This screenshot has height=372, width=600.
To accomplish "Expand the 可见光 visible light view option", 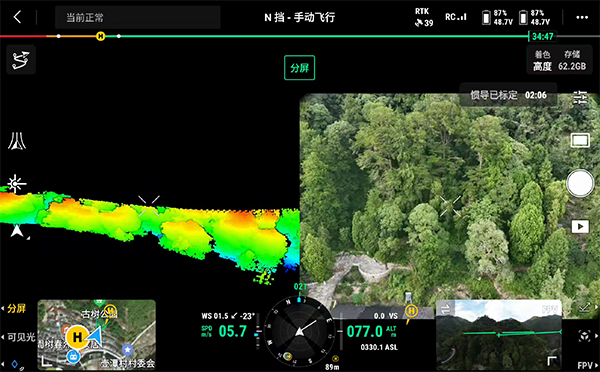I will coord(18,337).
